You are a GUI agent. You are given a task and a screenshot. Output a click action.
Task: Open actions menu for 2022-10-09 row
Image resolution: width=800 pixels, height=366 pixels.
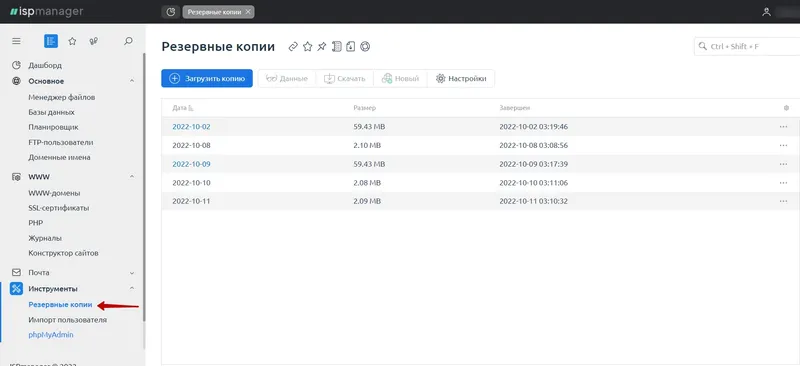click(x=784, y=164)
